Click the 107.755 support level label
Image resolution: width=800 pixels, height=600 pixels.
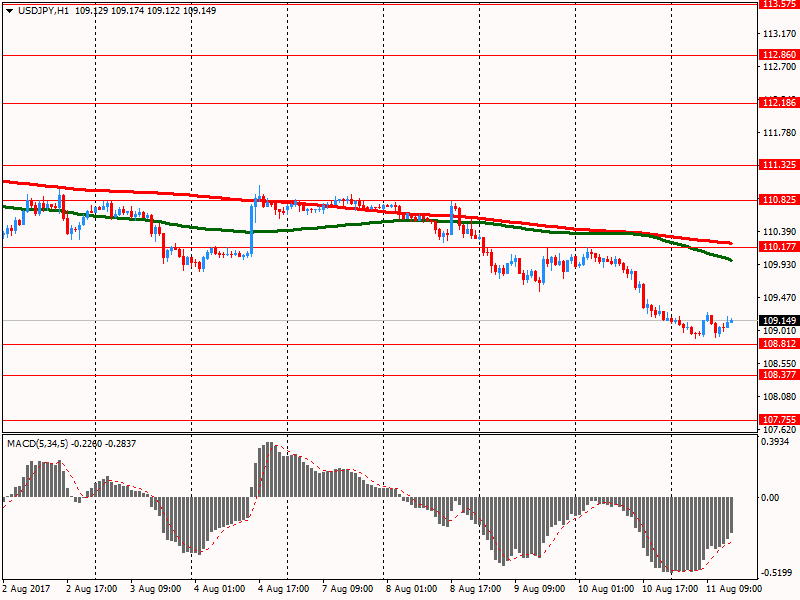pos(779,419)
